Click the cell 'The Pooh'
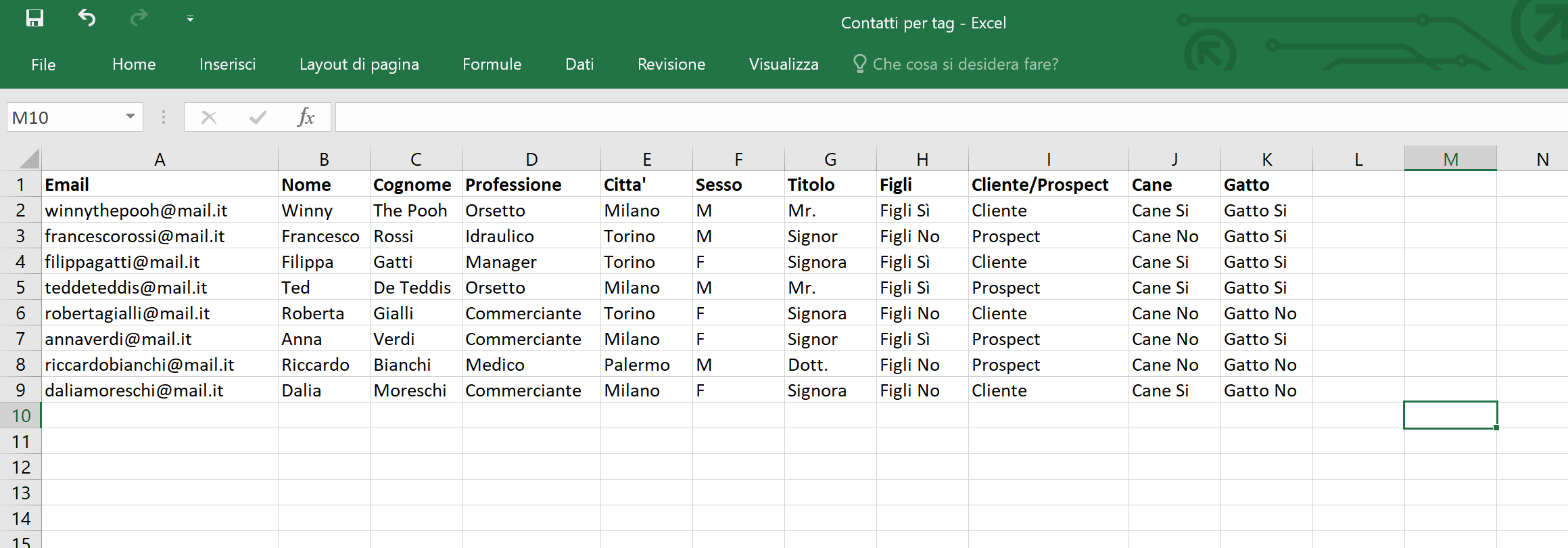The width and height of the screenshot is (1568, 548). coord(416,210)
